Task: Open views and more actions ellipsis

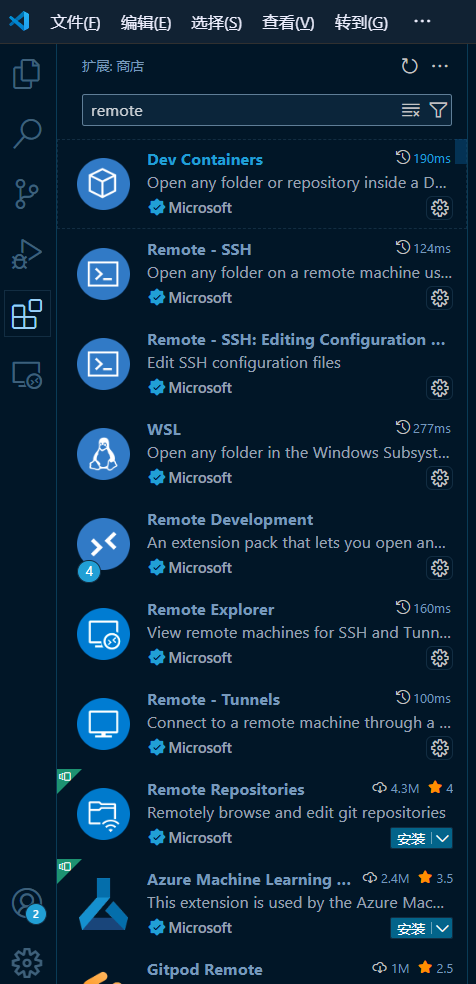Action: point(440,66)
